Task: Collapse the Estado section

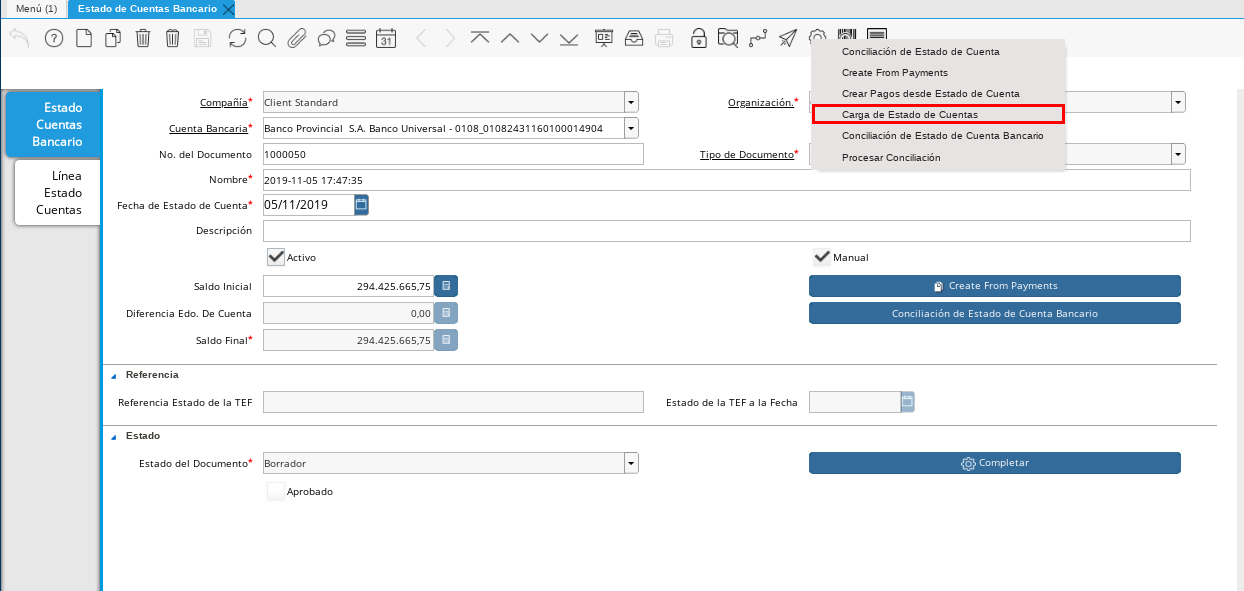Action: pyautogui.click(x=113, y=437)
